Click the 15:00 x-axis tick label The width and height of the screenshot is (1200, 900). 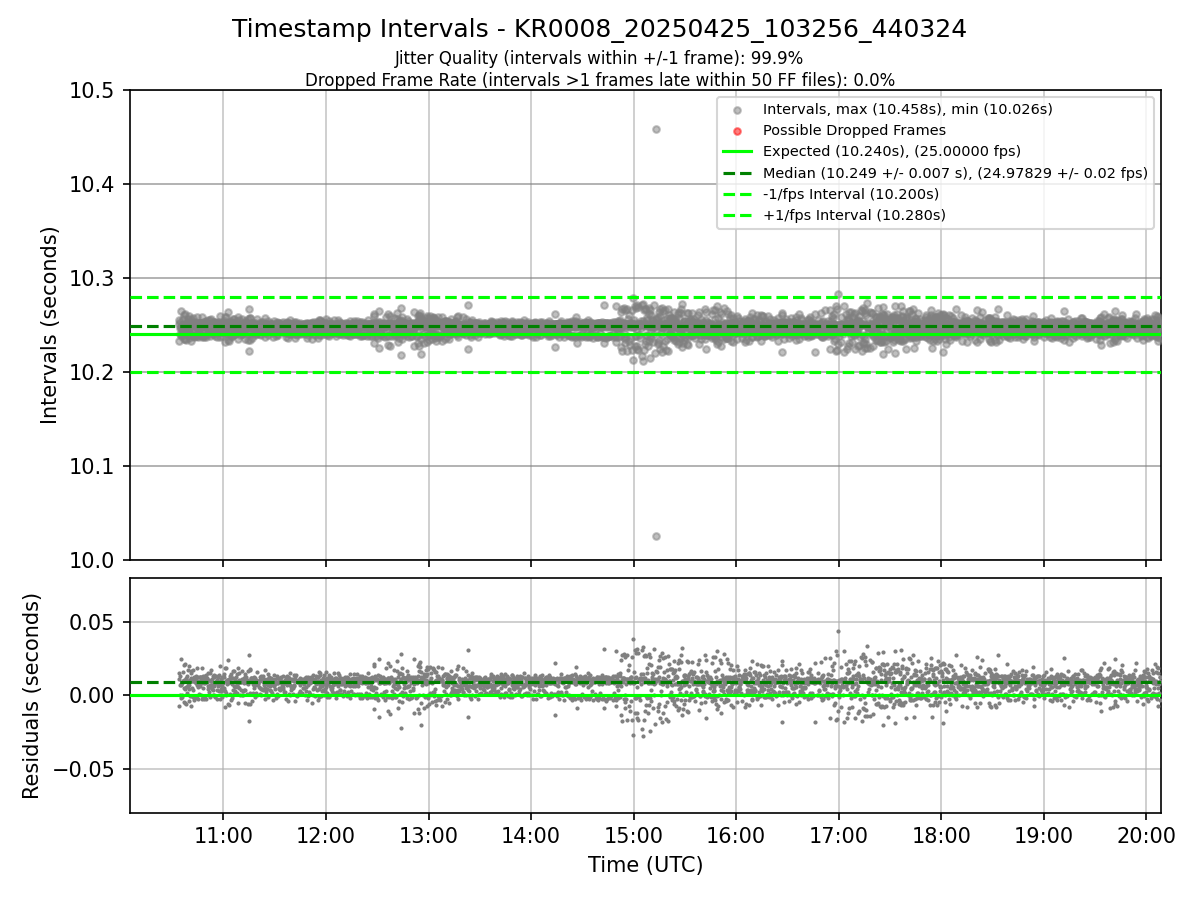click(x=633, y=835)
